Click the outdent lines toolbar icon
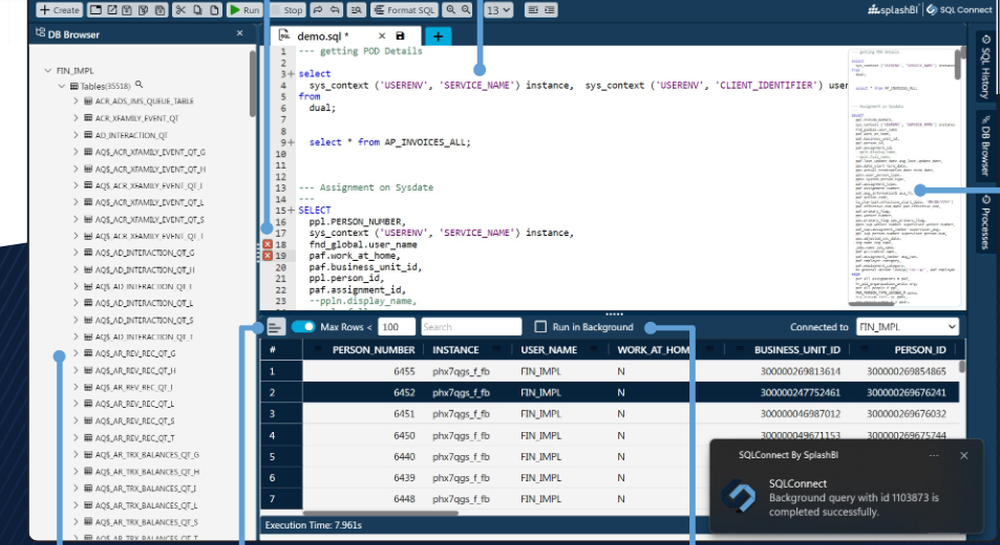This screenshot has height=545, width=1000. [x=533, y=10]
